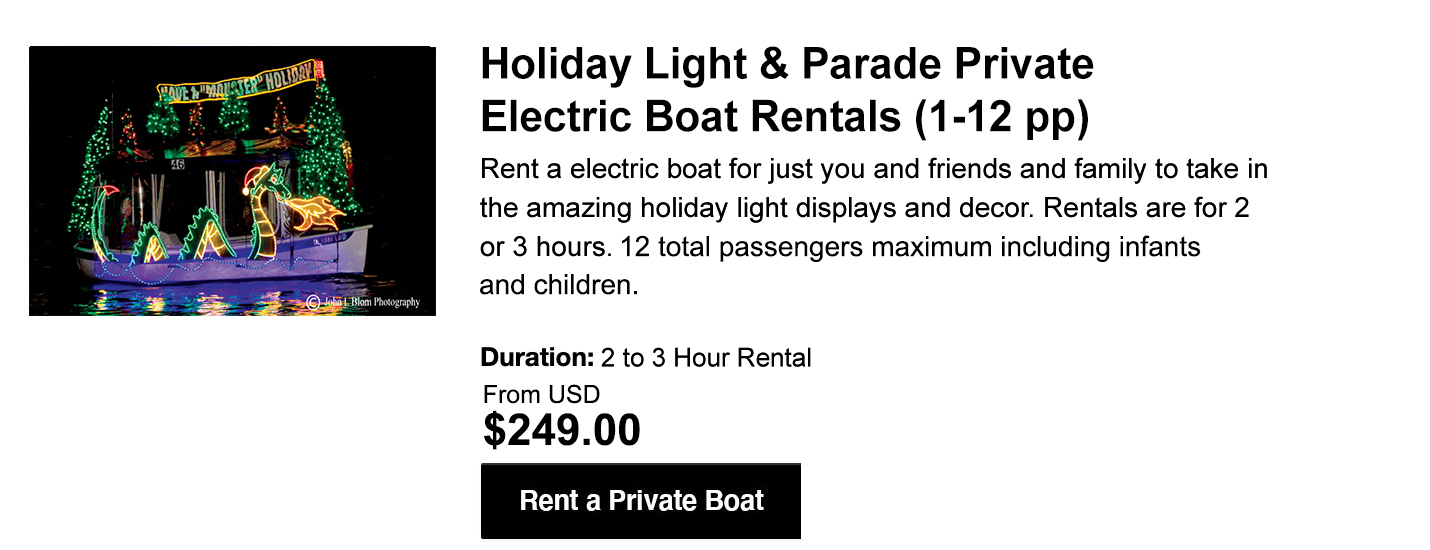Image resolution: width=1430 pixels, height=550 pixels.
Task: Click the 'and children.' text line
Action: pos(559,285)
